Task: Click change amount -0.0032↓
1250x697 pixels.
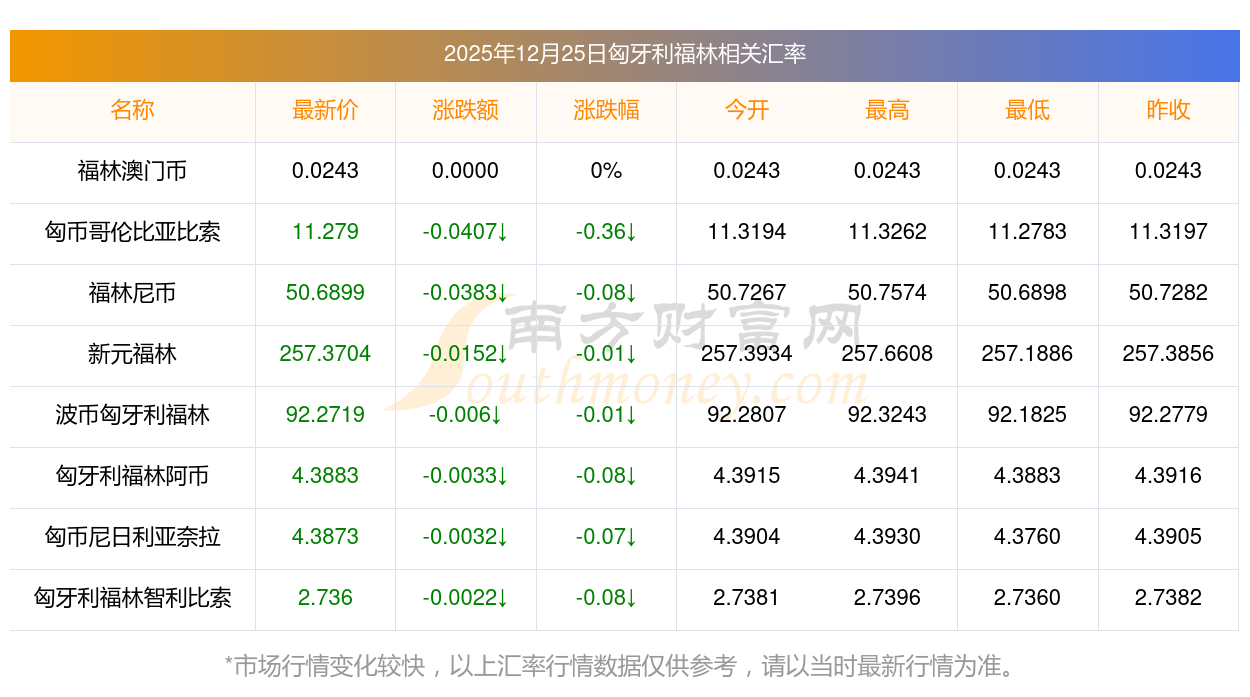Action: 465,537
